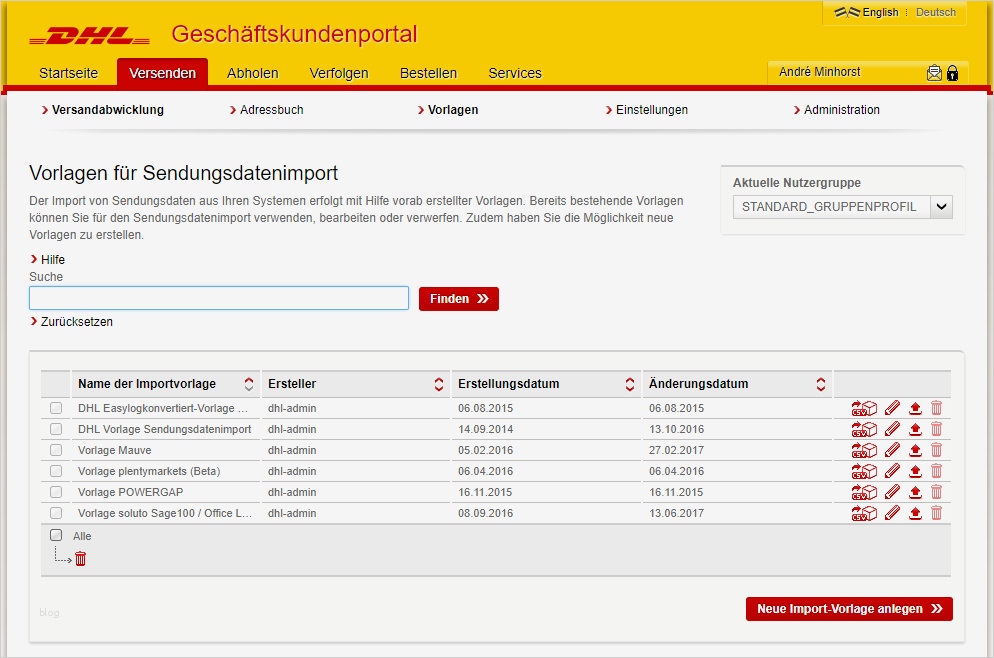Open Versandabwicklung submenu

pyautogui.click(x=103, y=110)
